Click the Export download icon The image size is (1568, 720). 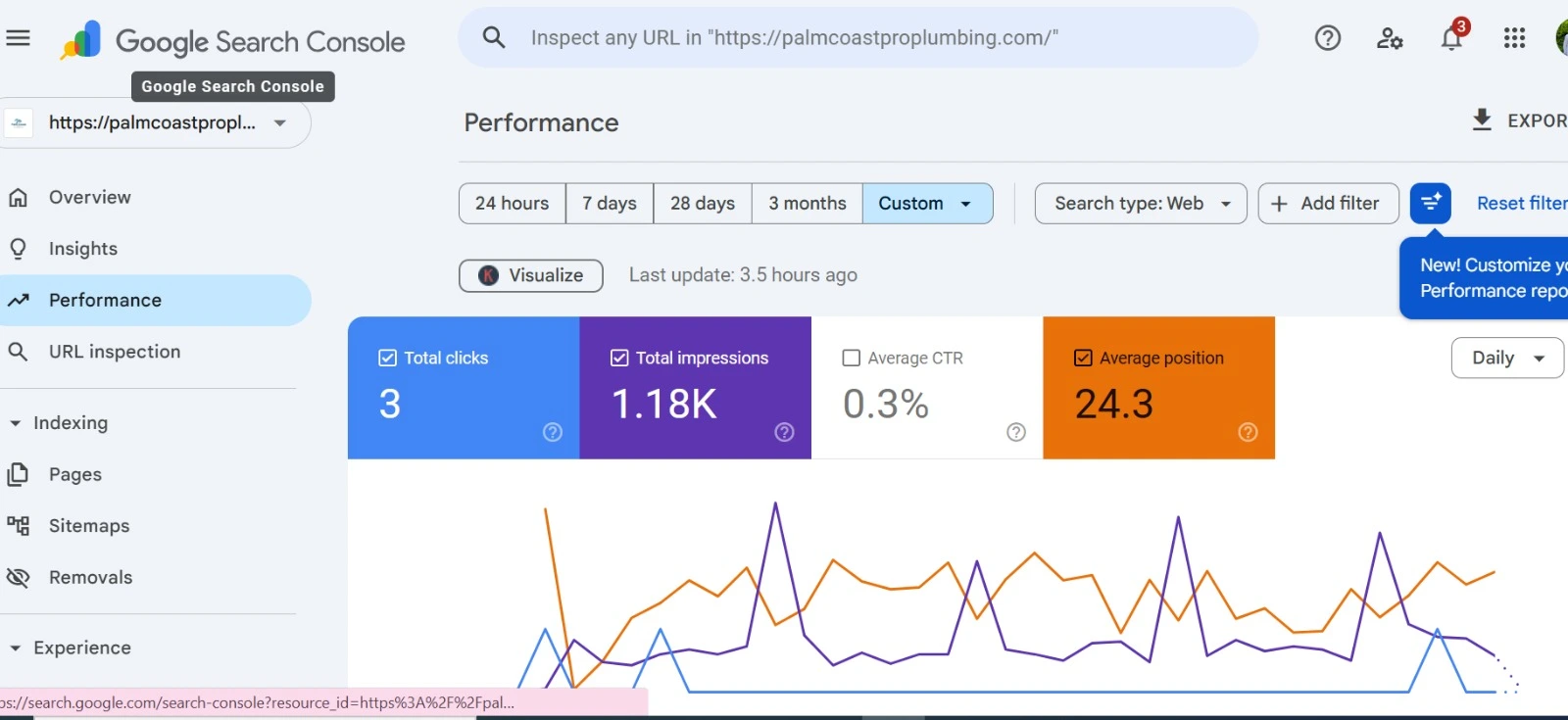click(1482, 120)
